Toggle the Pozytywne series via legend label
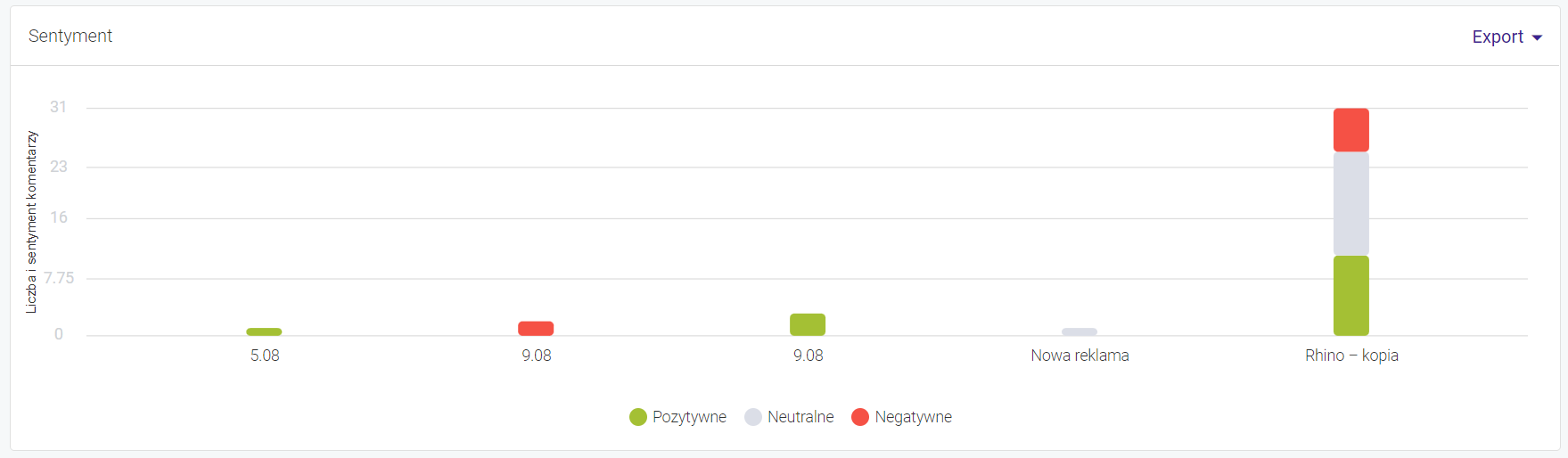Viewport: 1568px width, 458px height. 689,417
